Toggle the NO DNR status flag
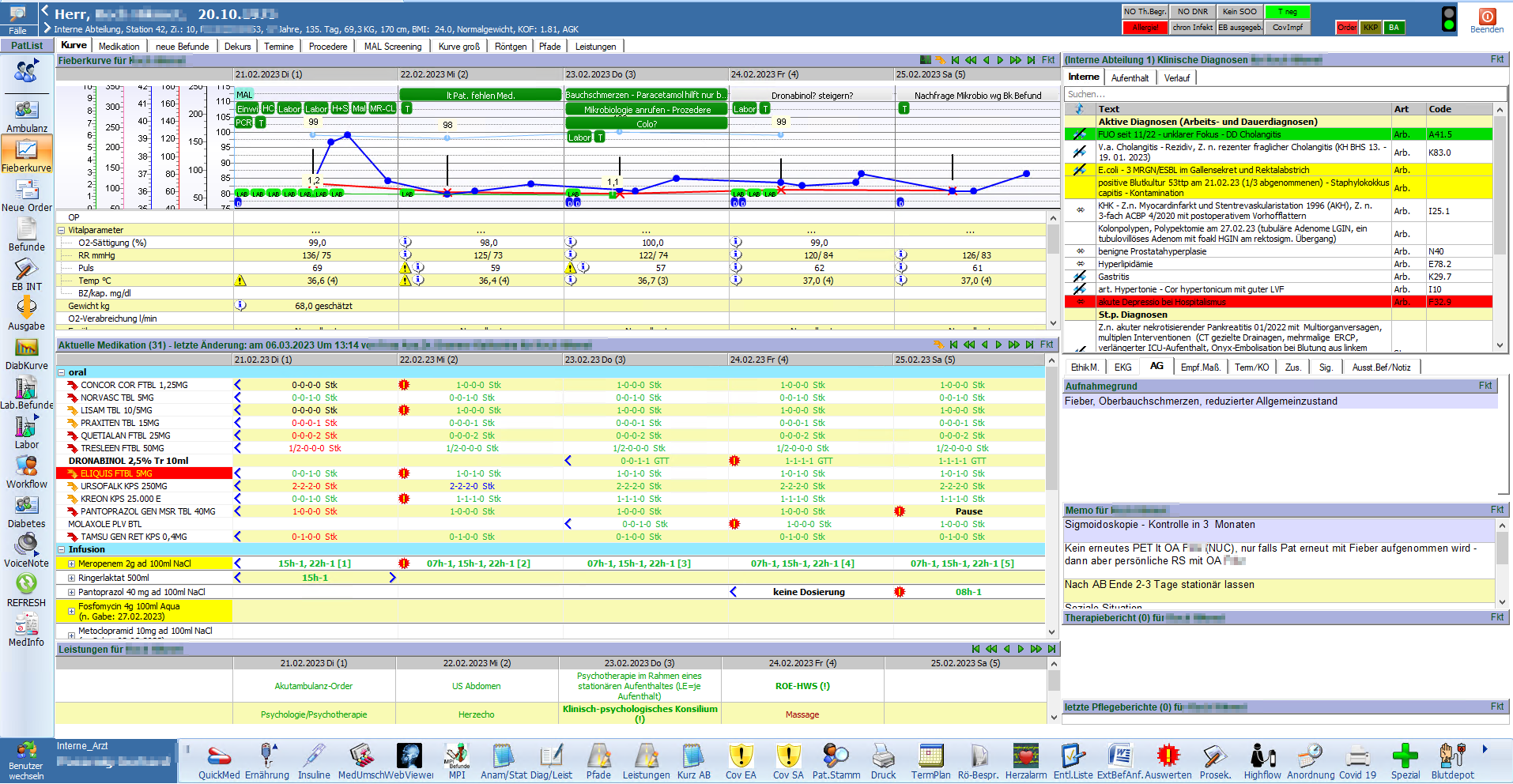Viewport: 1513px width, 784px height. (1192, 12)
